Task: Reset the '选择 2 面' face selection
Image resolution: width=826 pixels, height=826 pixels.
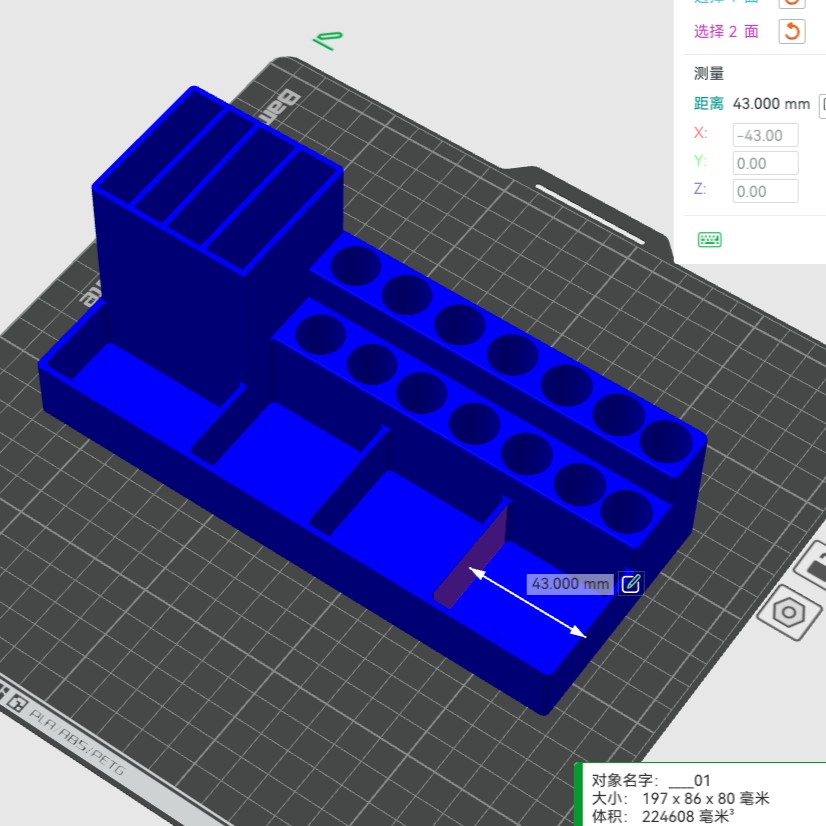Action: 792,31
